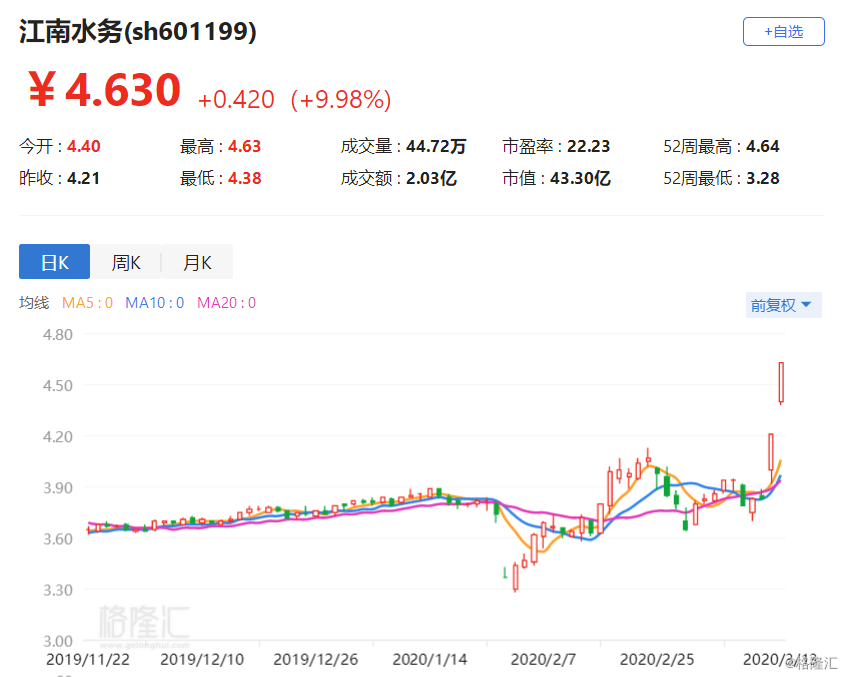The width and height of the screenshot is (845, 677).
Task: Click the 4.20 price axis label
Action: [x=58, y=437]
